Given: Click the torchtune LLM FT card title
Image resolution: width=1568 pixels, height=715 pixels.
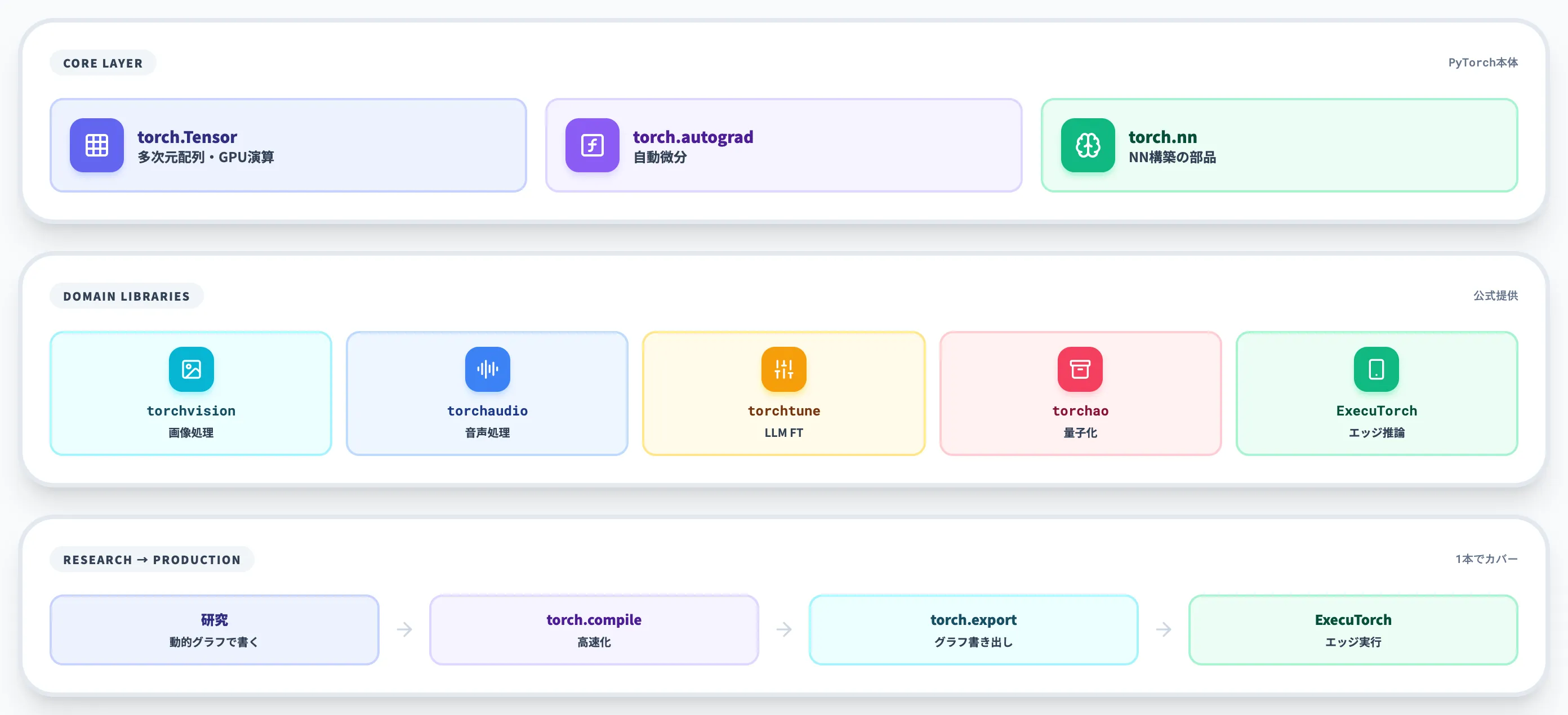Looking at the screenshot, I should coord(784,411).
